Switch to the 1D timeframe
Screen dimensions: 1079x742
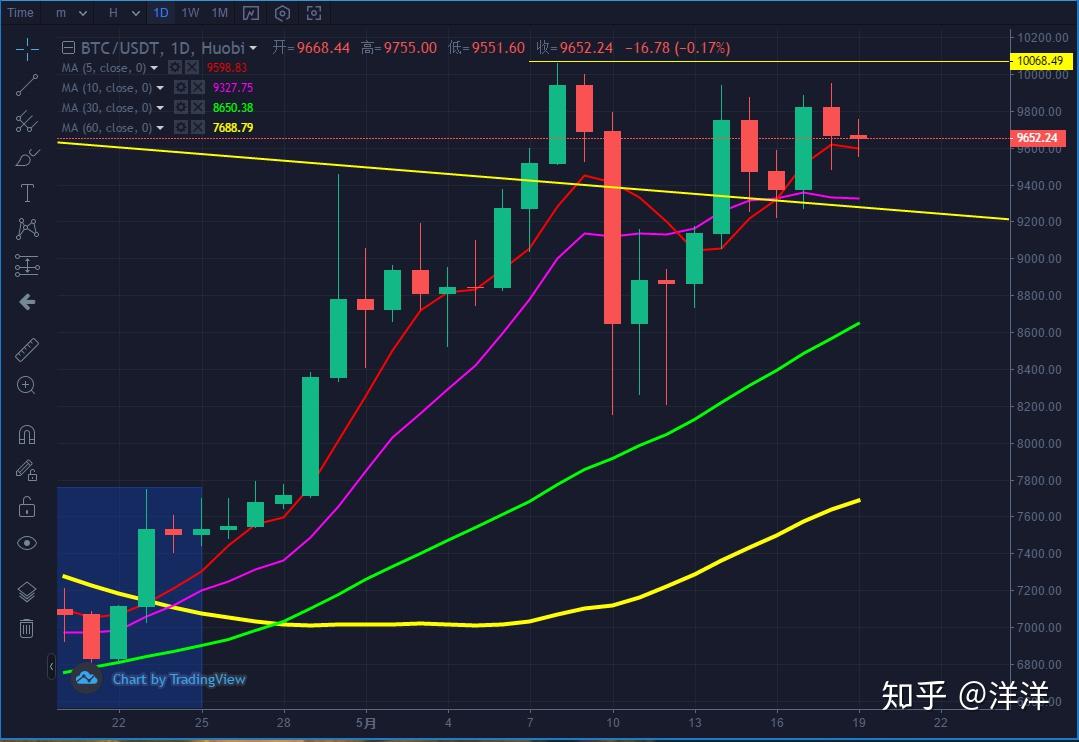click(x=160, y=13)
